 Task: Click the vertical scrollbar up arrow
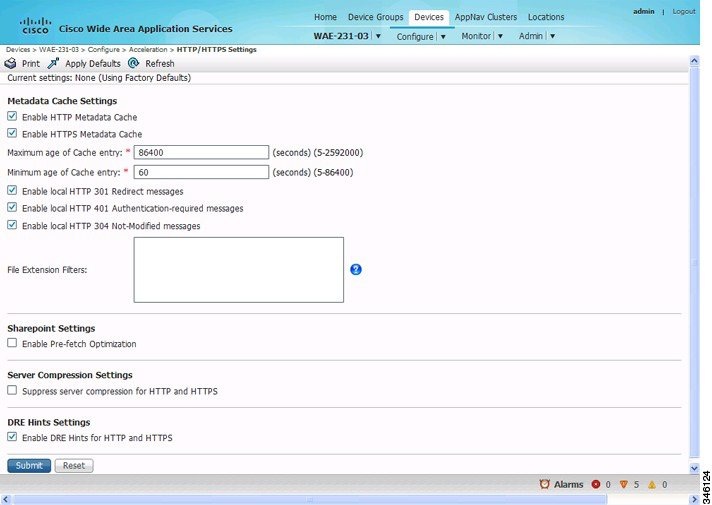click(x=694, y=61)
